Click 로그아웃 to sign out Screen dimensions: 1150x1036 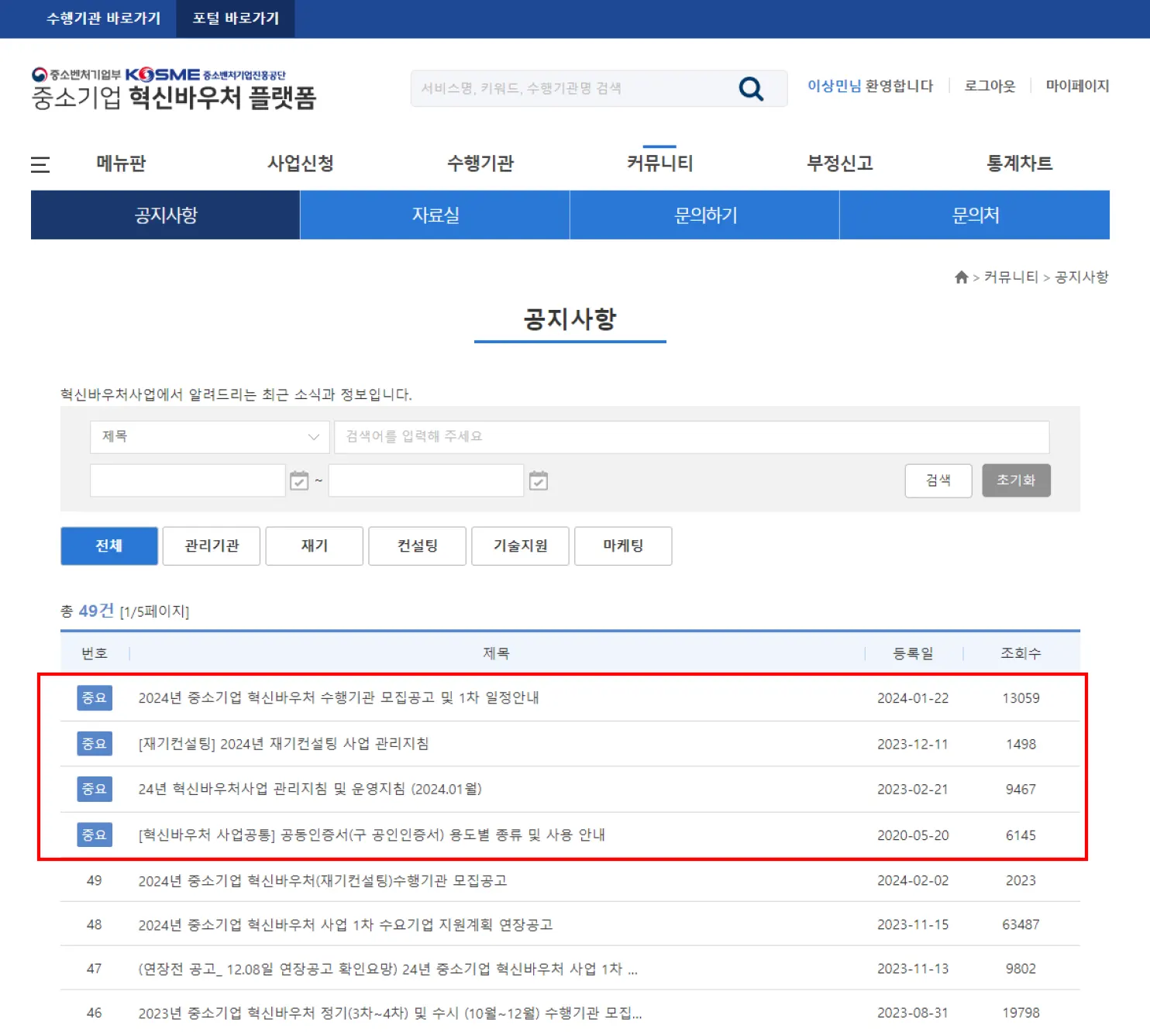989,86
